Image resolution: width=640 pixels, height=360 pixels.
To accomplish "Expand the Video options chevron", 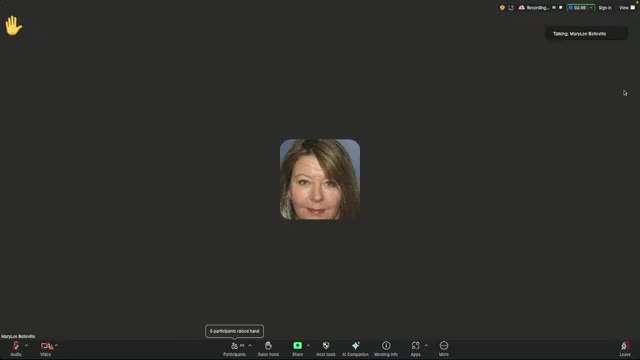I will 56,346.
